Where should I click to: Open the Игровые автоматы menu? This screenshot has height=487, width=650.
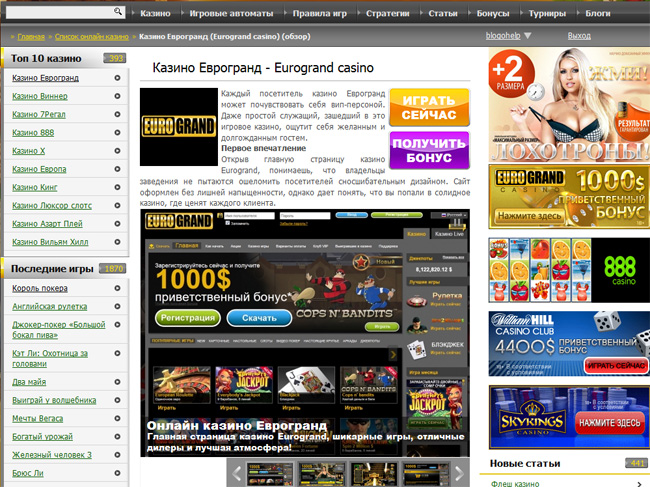pyautogui.click(x=231, y=14)
